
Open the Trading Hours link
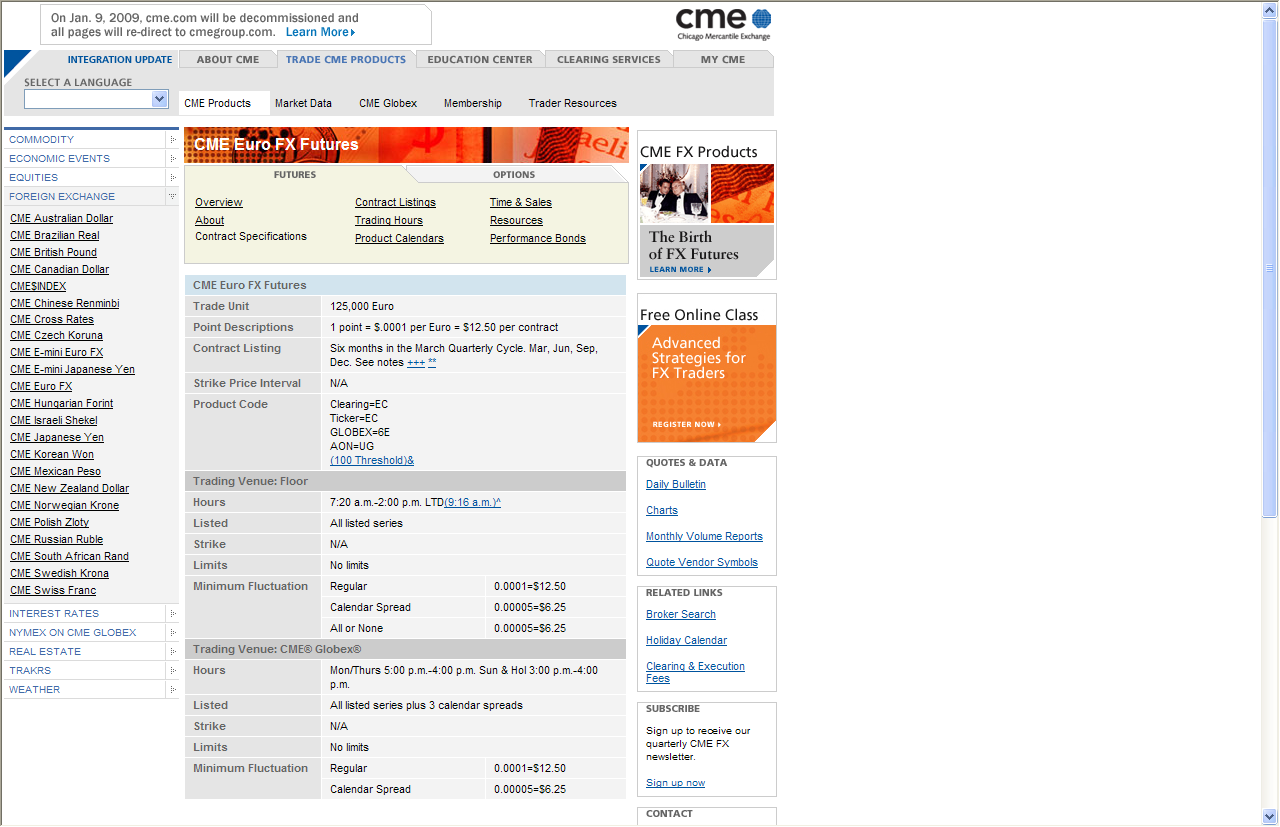[x=389, y=220]
